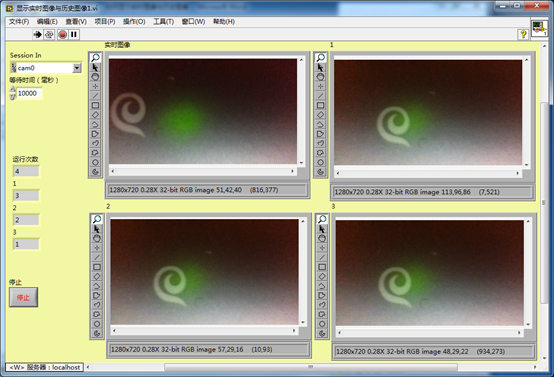Open the 文件(F) menu
Screen dimensions: 554x377
coord(19,22)
